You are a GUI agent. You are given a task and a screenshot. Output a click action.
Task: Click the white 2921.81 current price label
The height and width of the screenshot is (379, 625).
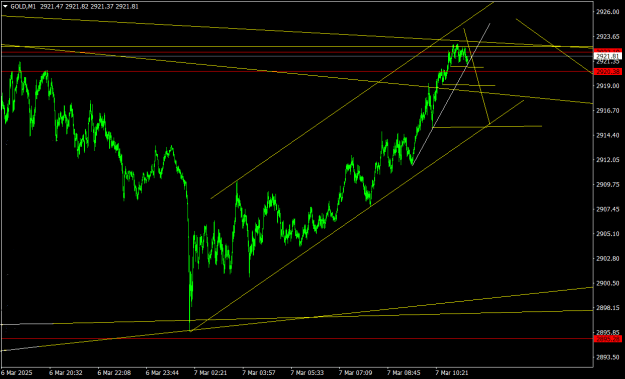tap(608, 57)
